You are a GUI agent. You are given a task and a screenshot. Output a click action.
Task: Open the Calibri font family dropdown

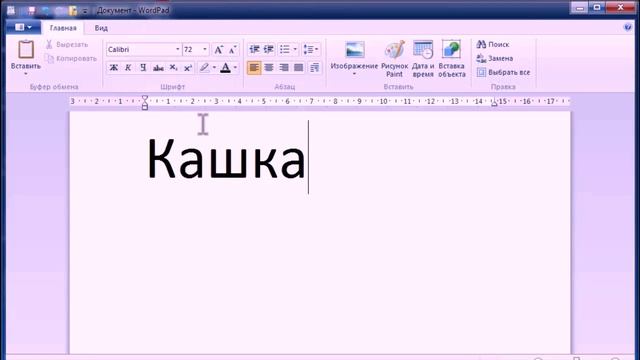pyautogui.click(x=177, y=49)
